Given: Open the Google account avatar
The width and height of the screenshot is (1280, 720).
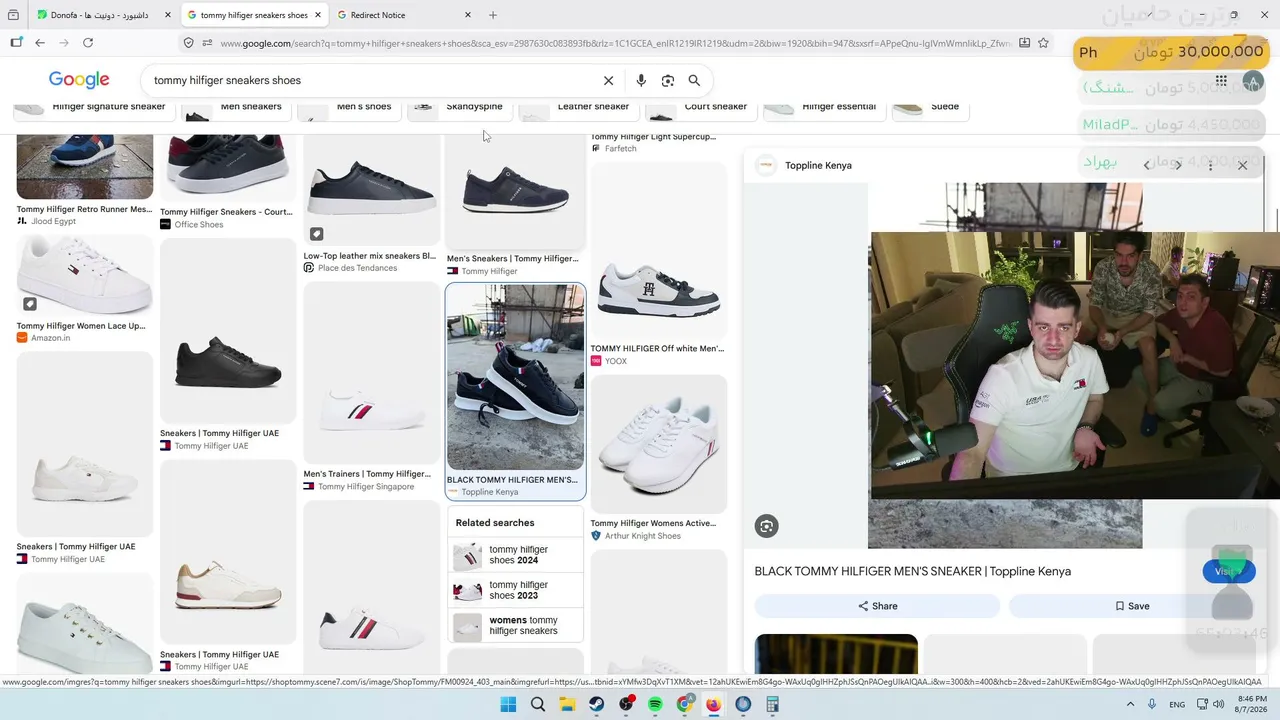Looking at the screenshot, I should [x=1252, y=81].
